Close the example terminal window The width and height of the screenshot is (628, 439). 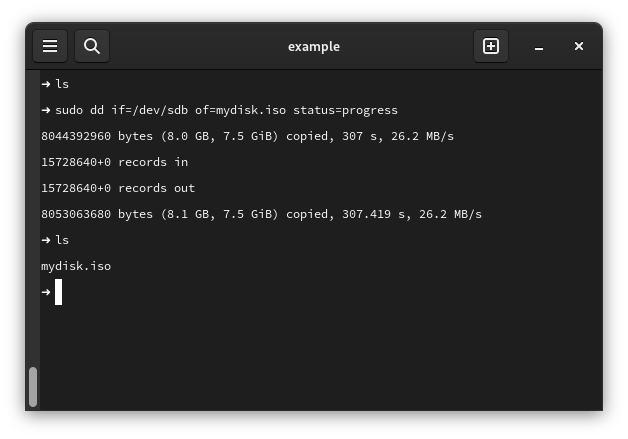coord(579,46)
